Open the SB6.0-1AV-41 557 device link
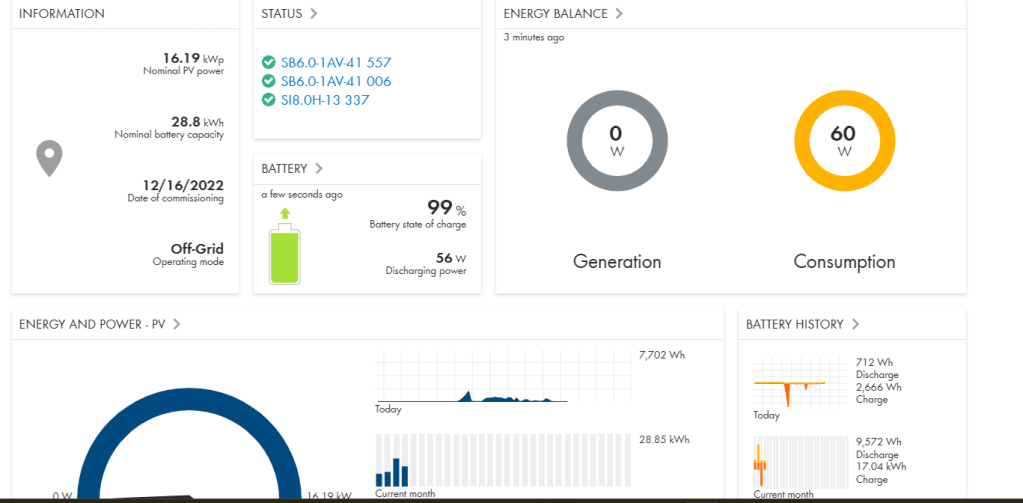Viewport: 1023px width, 503px height. pyautogui.click(x=335, y=62)
